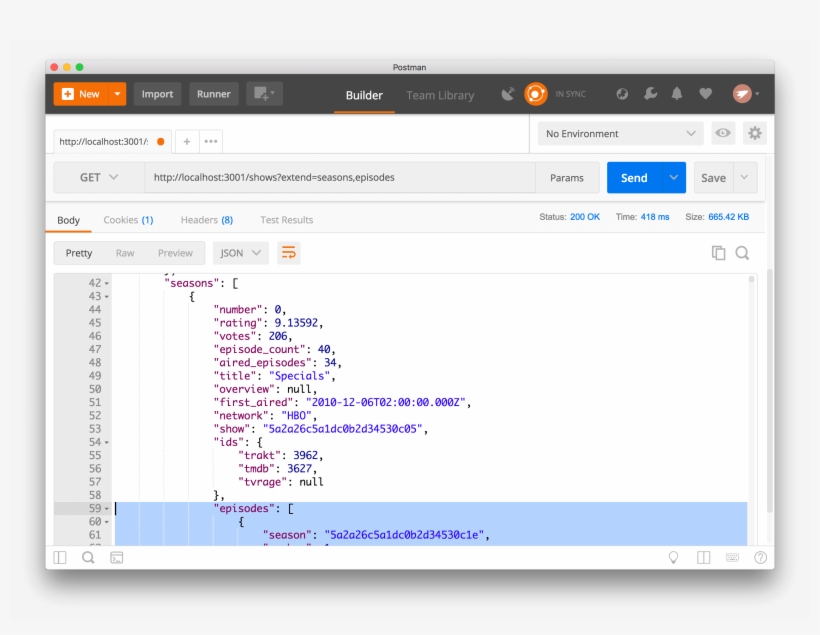
Task: Open the JSON format dropdown
Action: (x=241, y=253)
